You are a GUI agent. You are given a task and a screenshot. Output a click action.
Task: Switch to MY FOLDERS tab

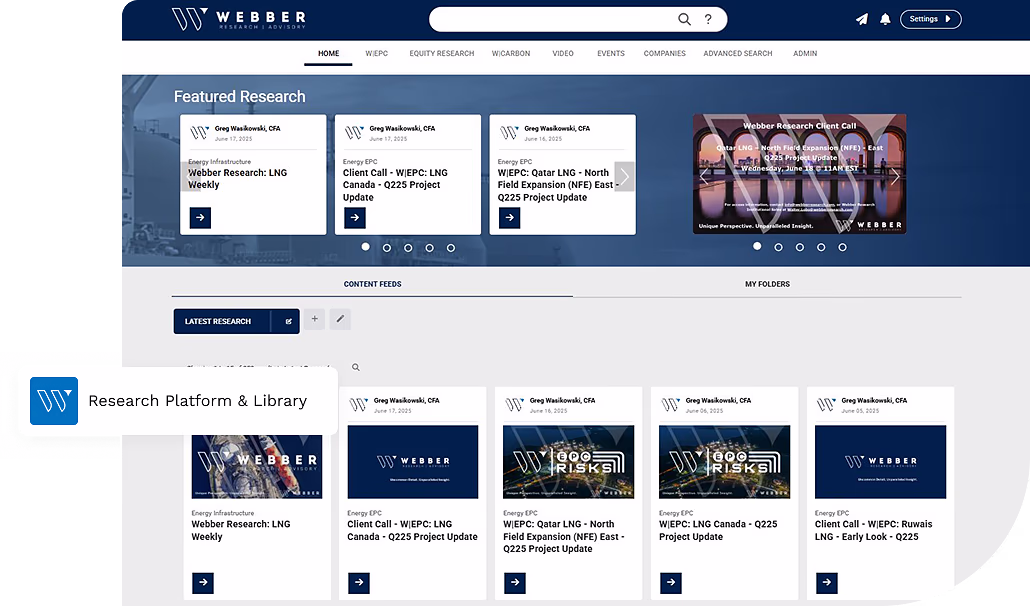coord(767,284)
